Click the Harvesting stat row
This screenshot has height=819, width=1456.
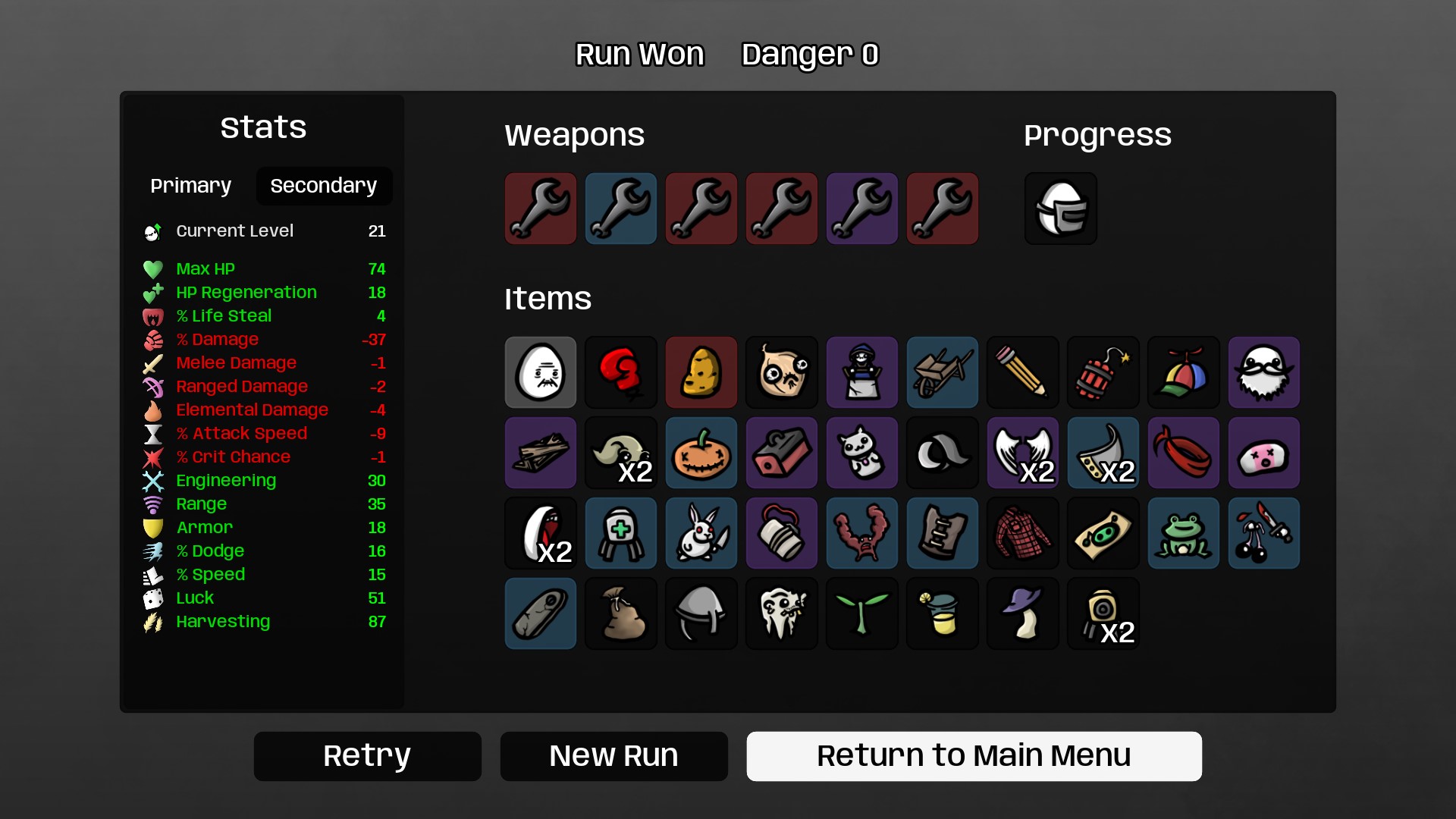[265, 622]
